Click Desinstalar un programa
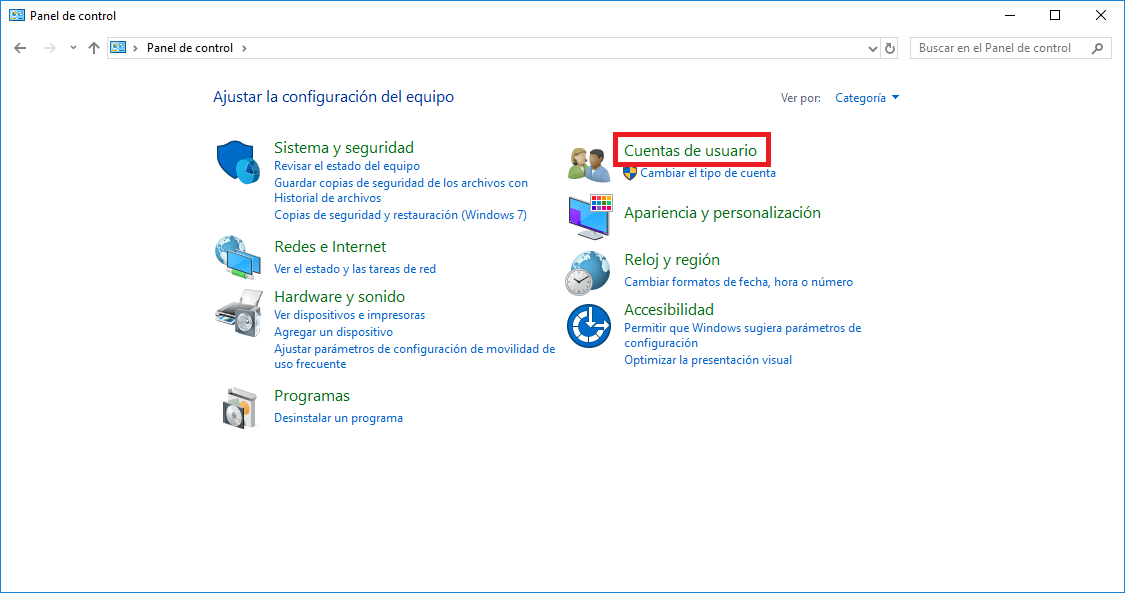This screenshot has height=593, width=1125. tap(339, 418)
